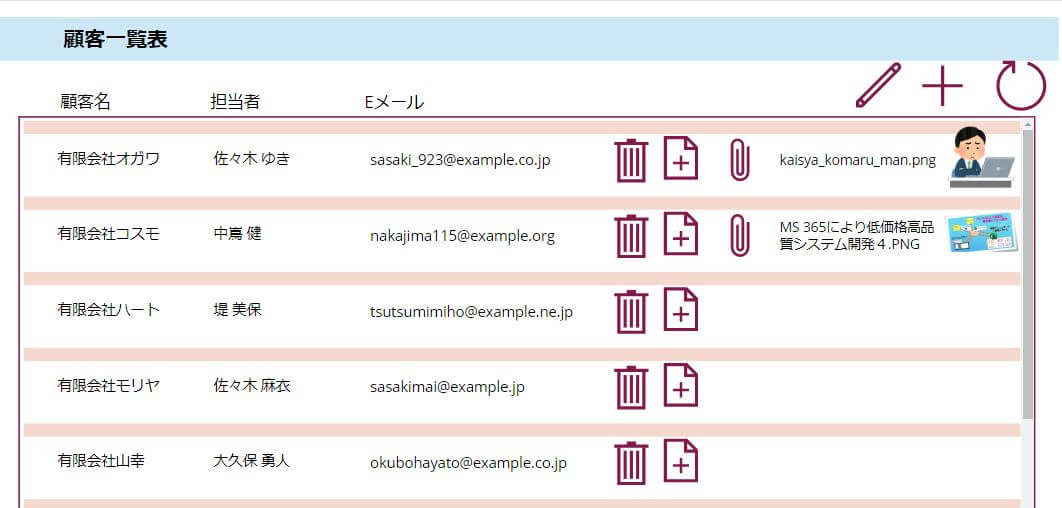Screen dimensions: 1062x508
Task: Select customer name 有限会社モリヤ
Action: 109,386
